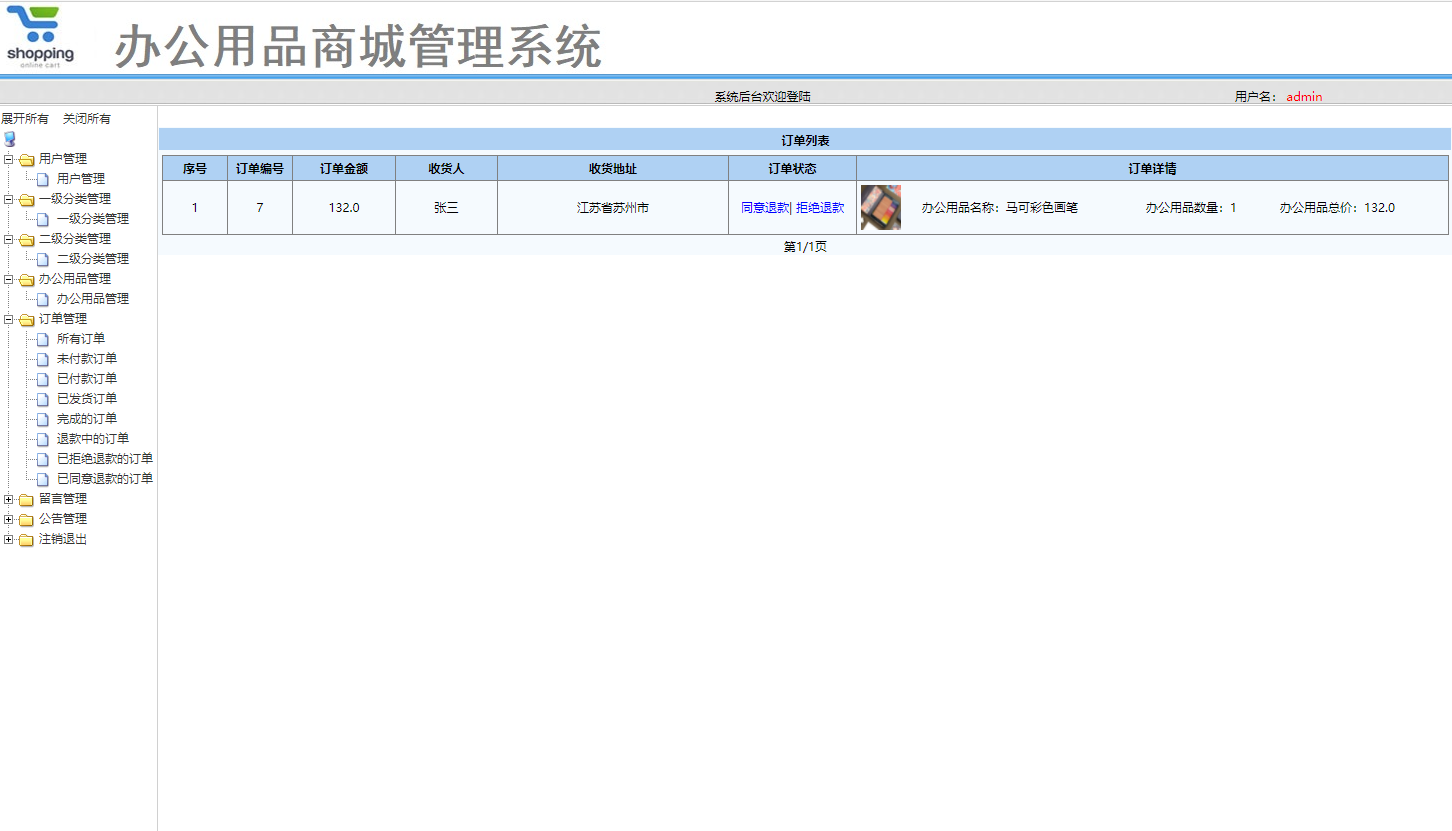Click the folder icon beside 注销退出
The height and width of the screenshot is (831, 1452).
[25, 538]
